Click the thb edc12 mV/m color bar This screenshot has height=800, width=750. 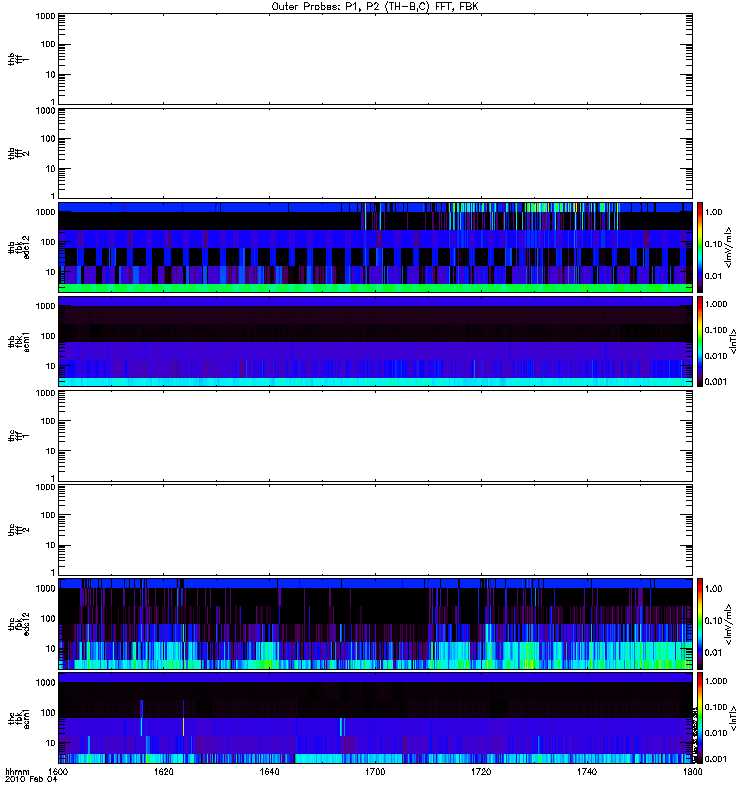700,247
